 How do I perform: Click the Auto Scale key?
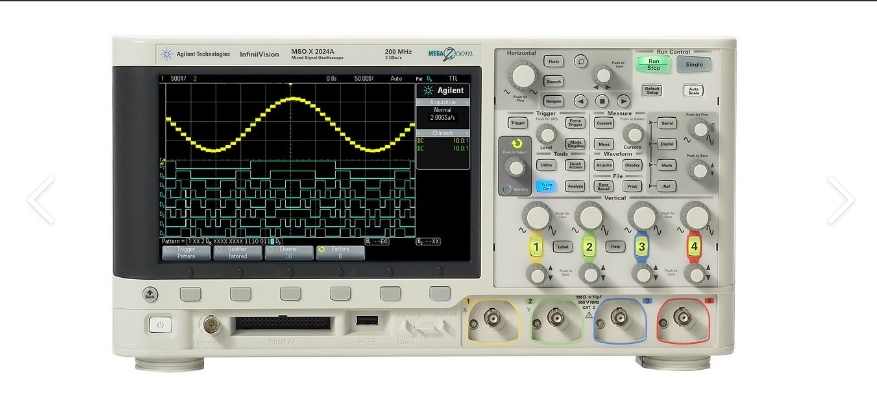693,90
